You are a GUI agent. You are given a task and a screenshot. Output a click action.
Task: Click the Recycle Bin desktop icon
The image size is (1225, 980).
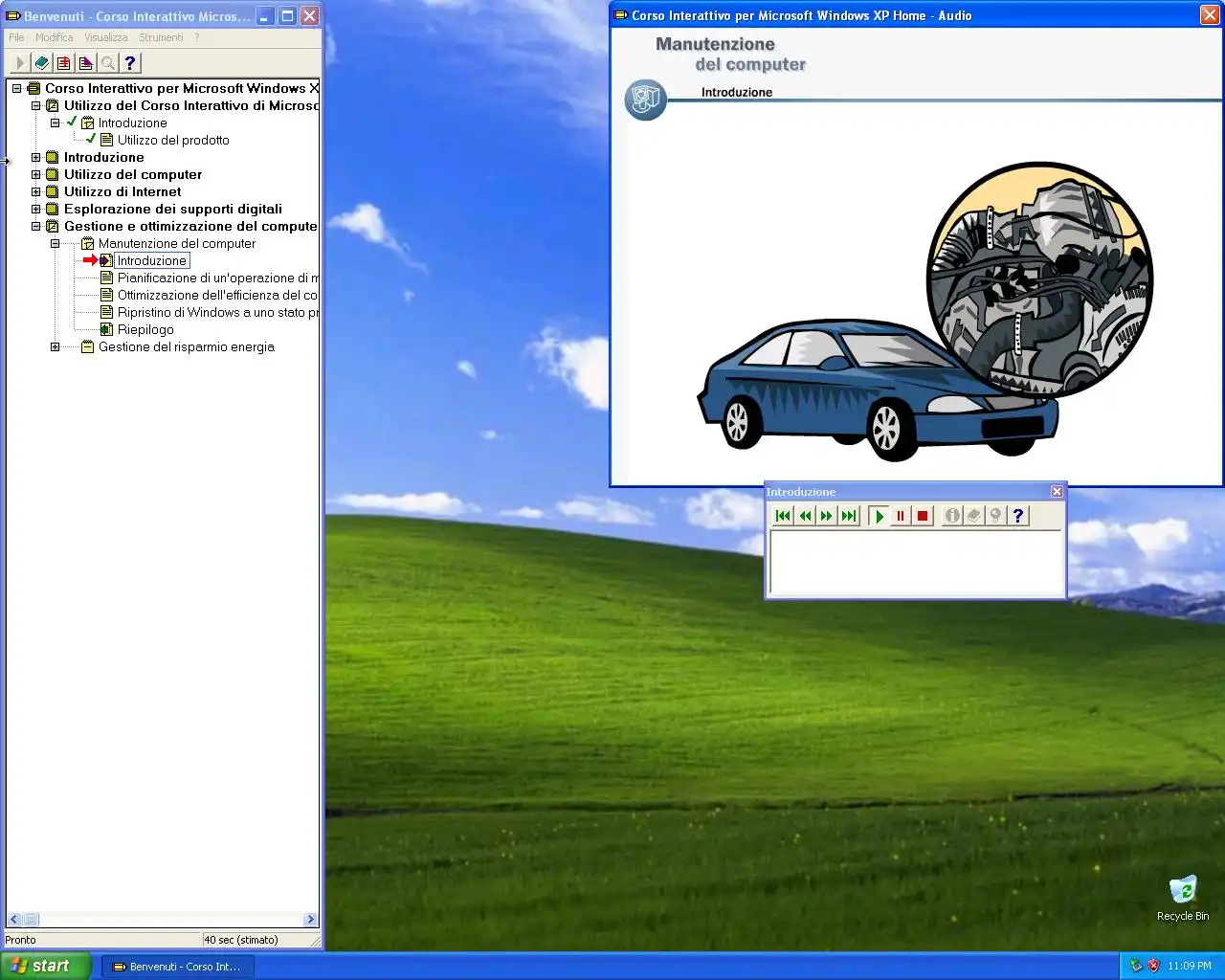(1183, 899)
